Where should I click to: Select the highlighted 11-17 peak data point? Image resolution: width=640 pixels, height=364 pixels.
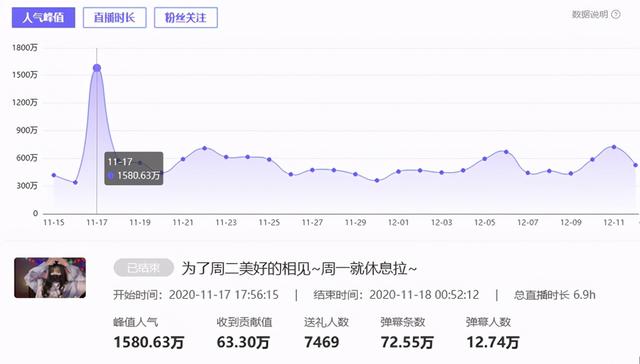tap(97, 68)
